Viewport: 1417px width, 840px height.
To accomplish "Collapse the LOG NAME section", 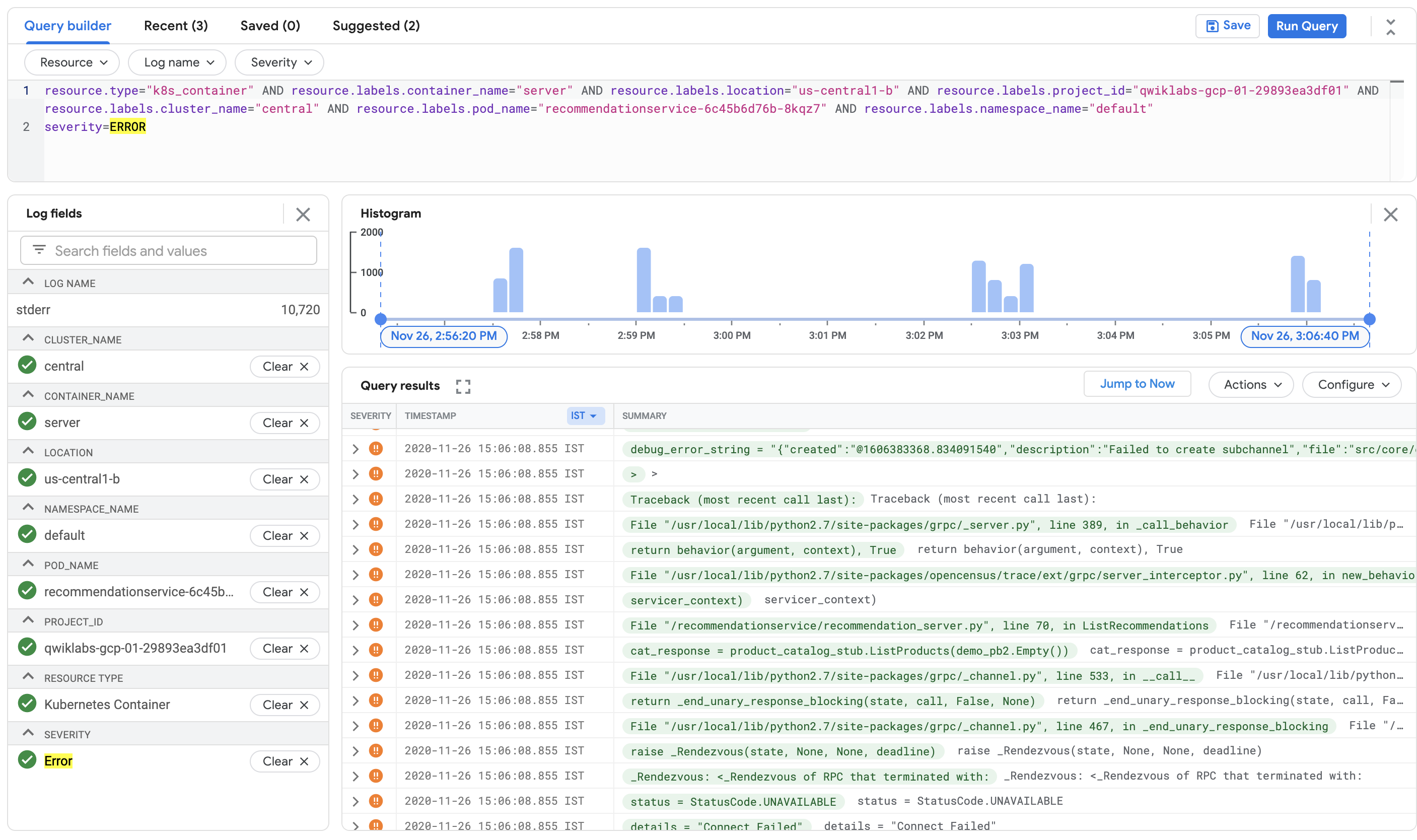I will click(x=28, y=282).
